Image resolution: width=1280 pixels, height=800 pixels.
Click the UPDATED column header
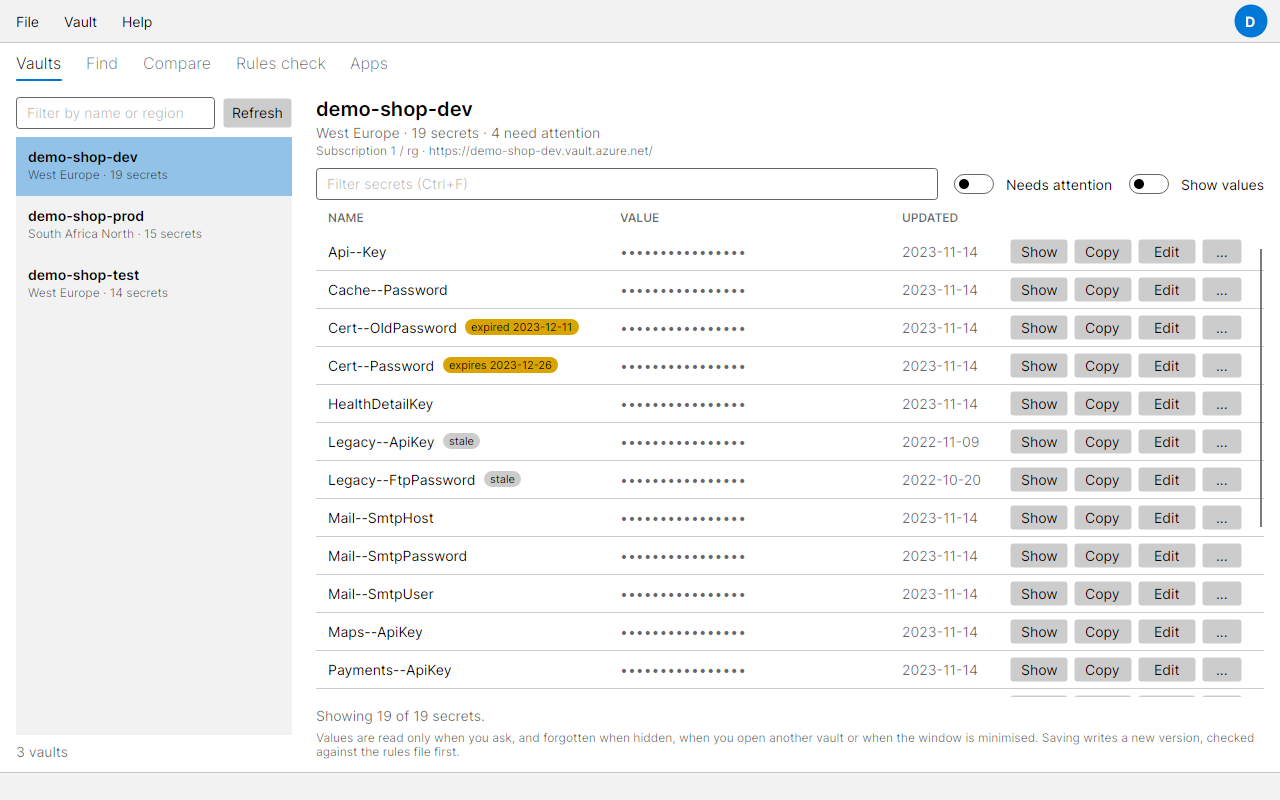[930, 217]
